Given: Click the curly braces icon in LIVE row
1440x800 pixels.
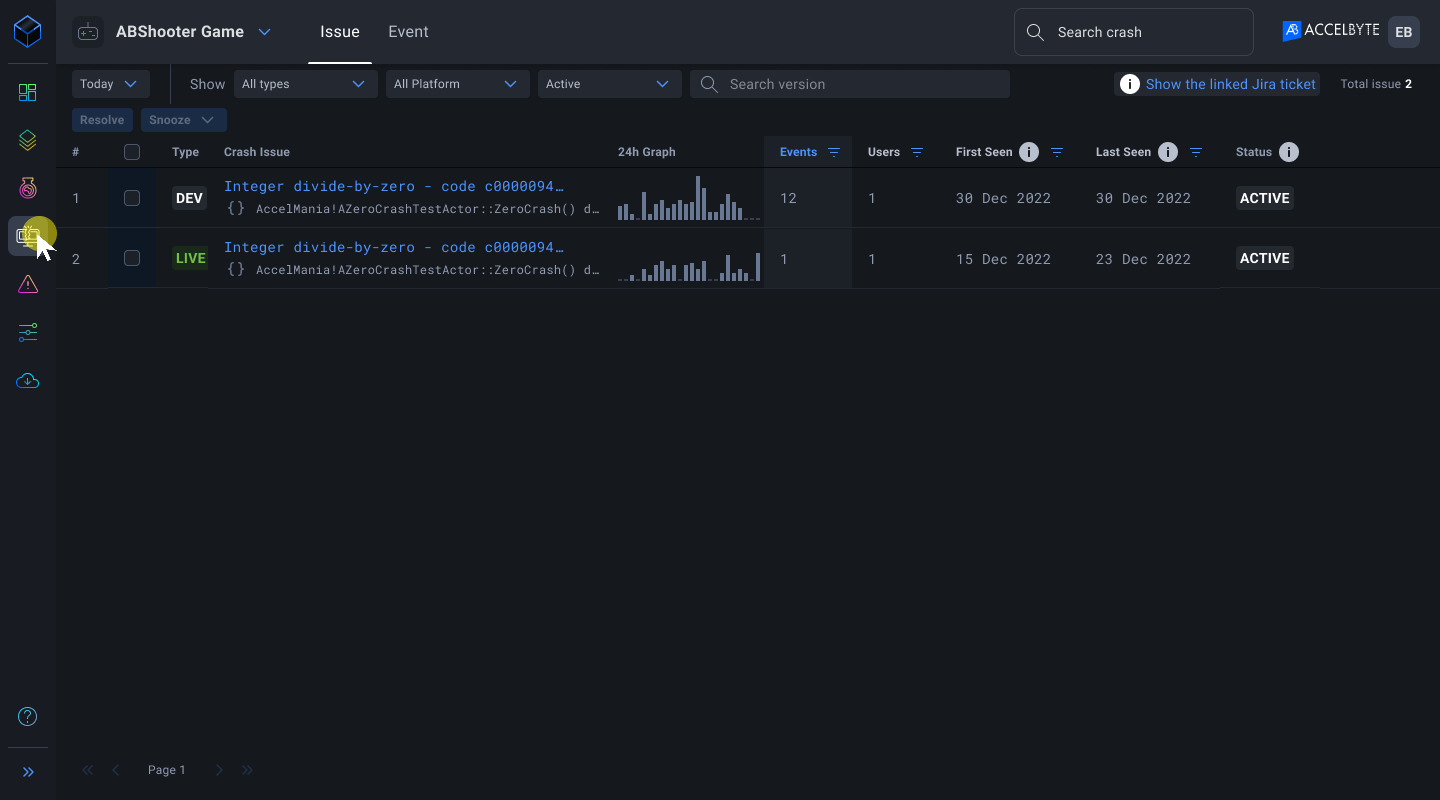Looking at the screenshot, I should [x=236, y=269].
